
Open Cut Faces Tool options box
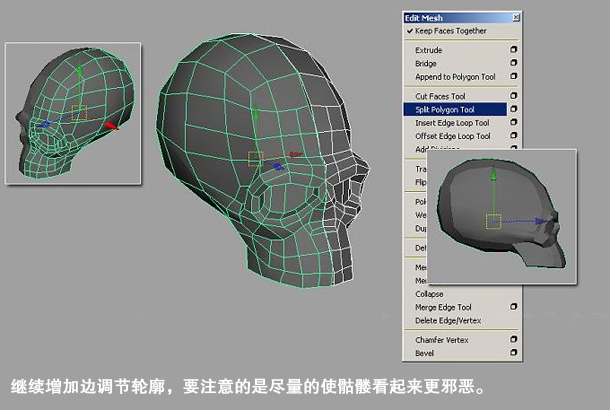(514, 96)
